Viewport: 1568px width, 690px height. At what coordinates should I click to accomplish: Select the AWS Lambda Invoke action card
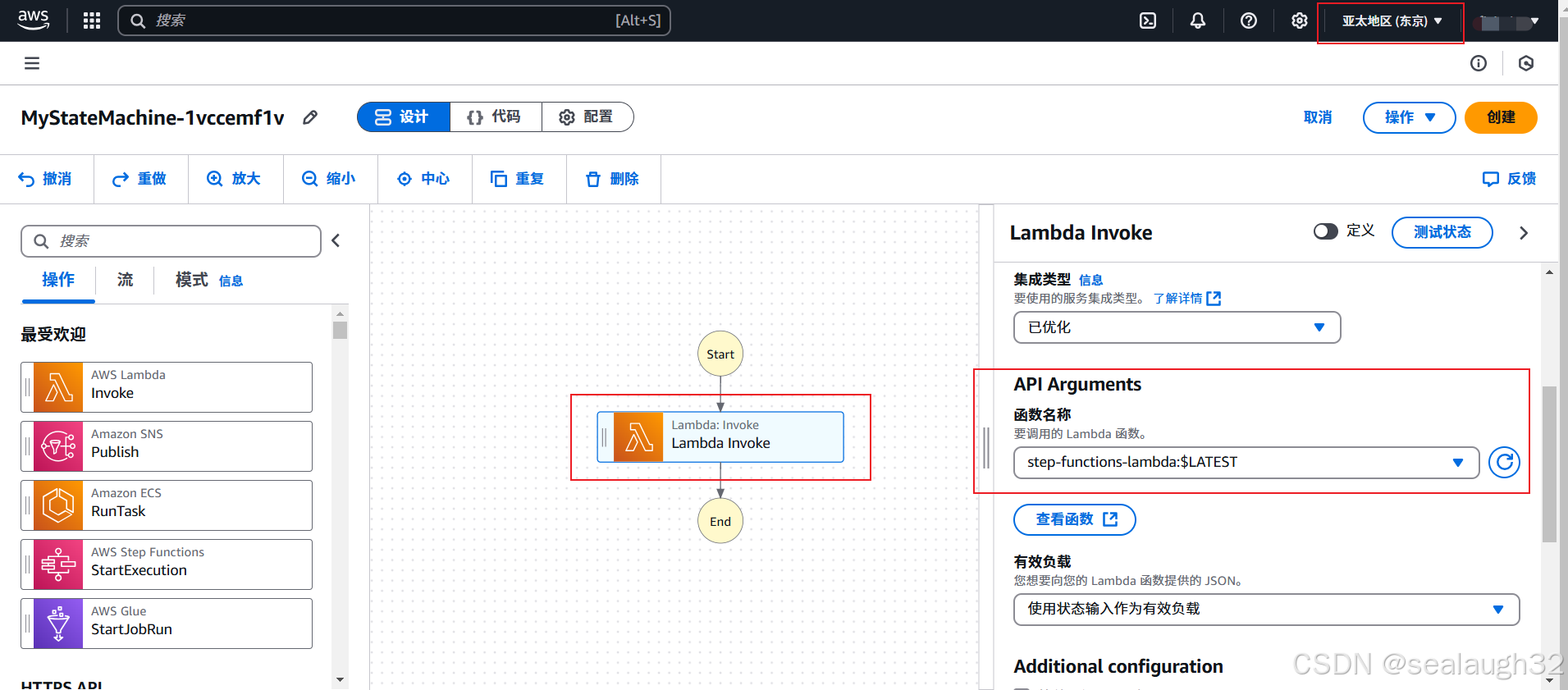(x=167, y=387)
